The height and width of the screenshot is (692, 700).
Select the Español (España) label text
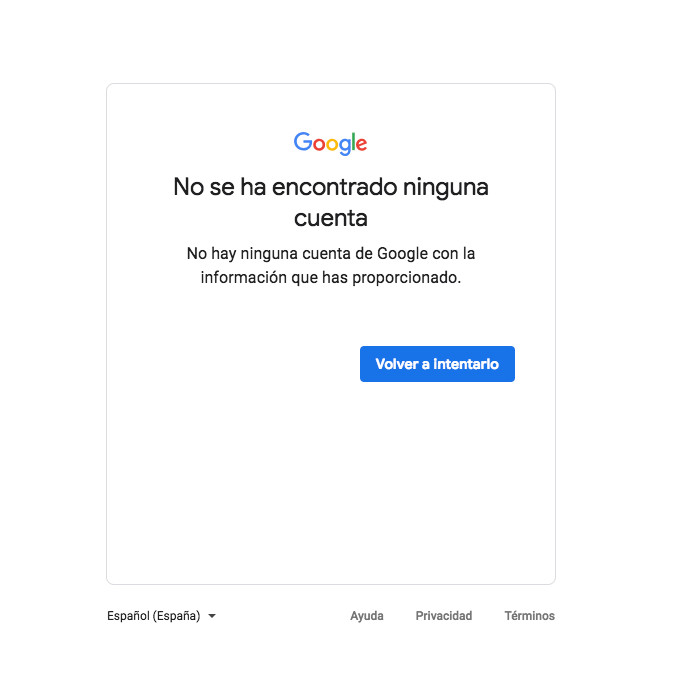point(153,616)
